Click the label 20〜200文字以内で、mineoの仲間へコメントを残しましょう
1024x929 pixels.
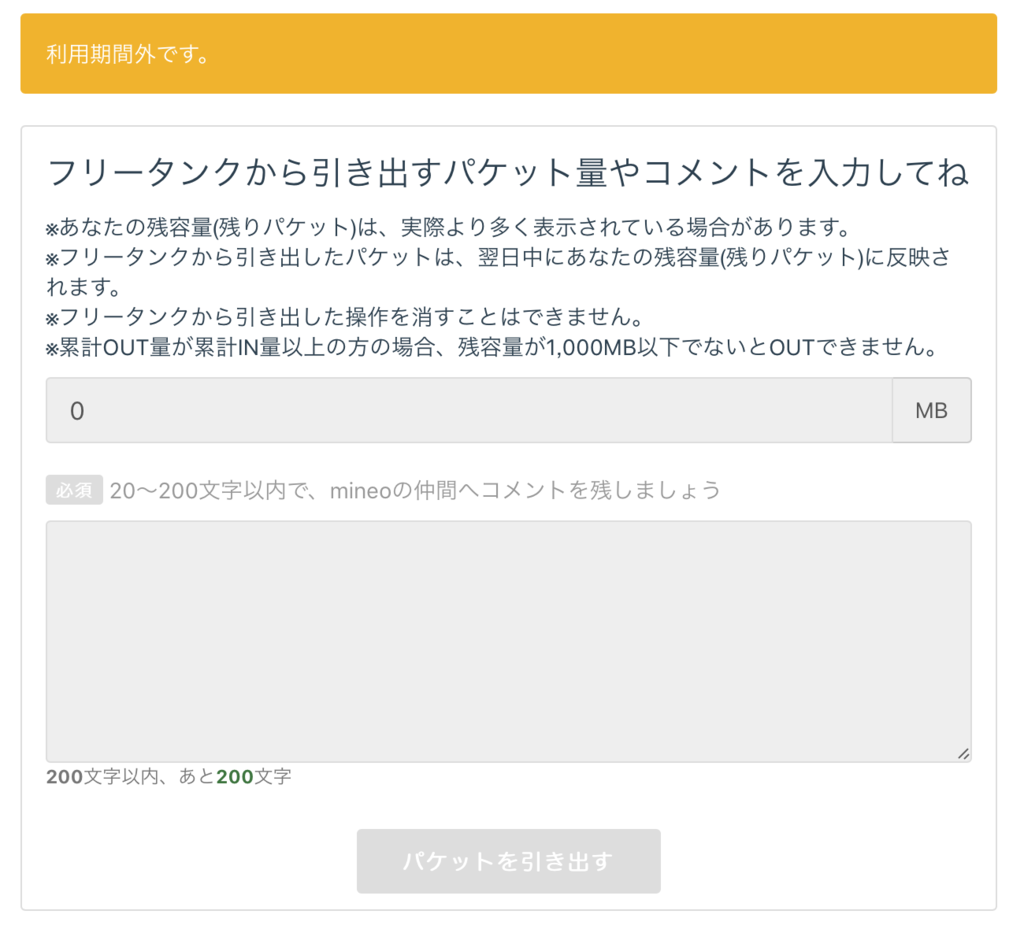click(415, 490)
